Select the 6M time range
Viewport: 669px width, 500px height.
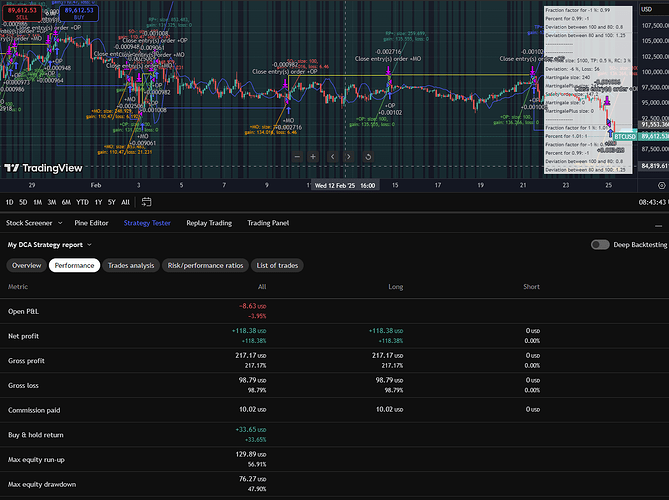66,202
